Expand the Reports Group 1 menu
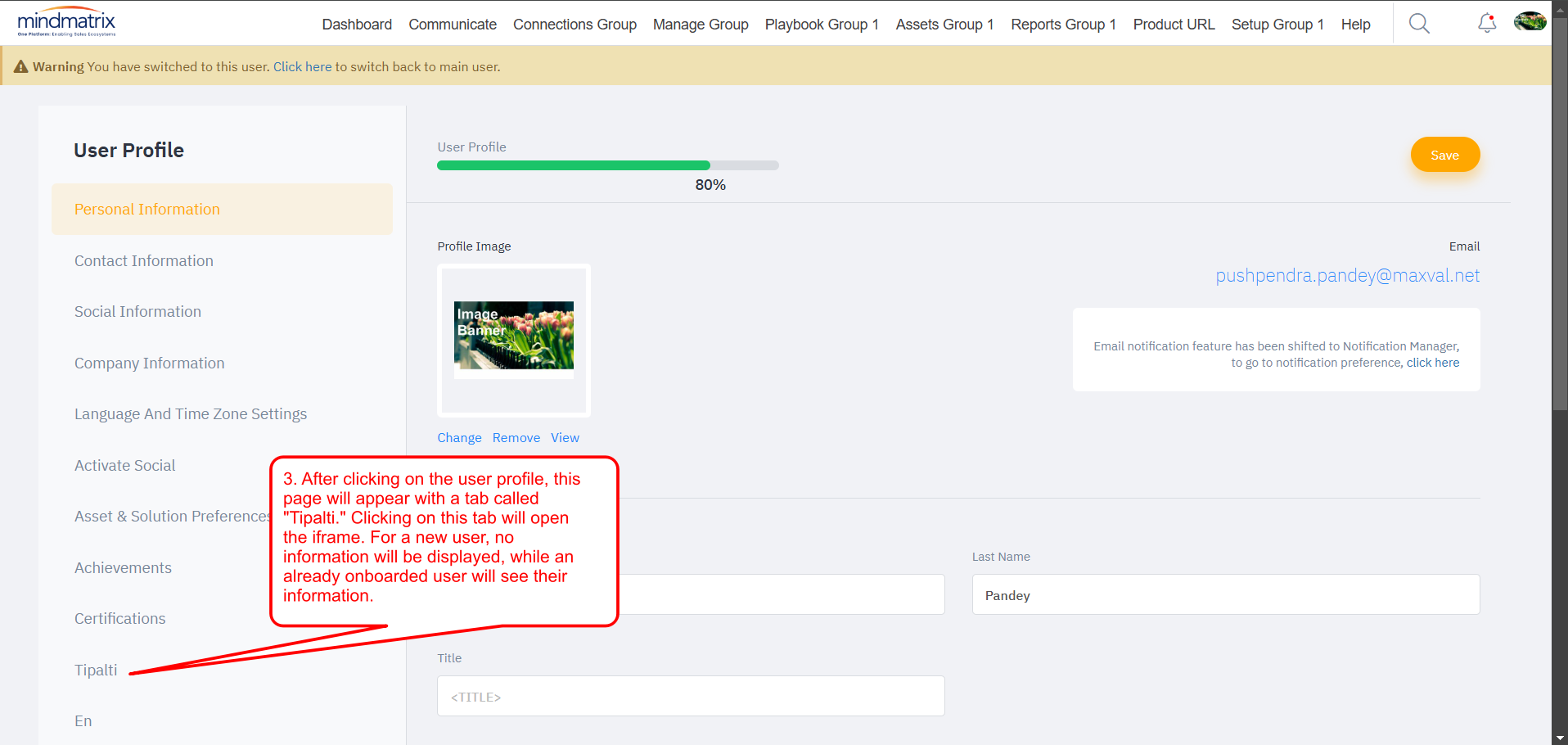The width and height of the screenshot is (1568, 745). tap(1062, 25)
